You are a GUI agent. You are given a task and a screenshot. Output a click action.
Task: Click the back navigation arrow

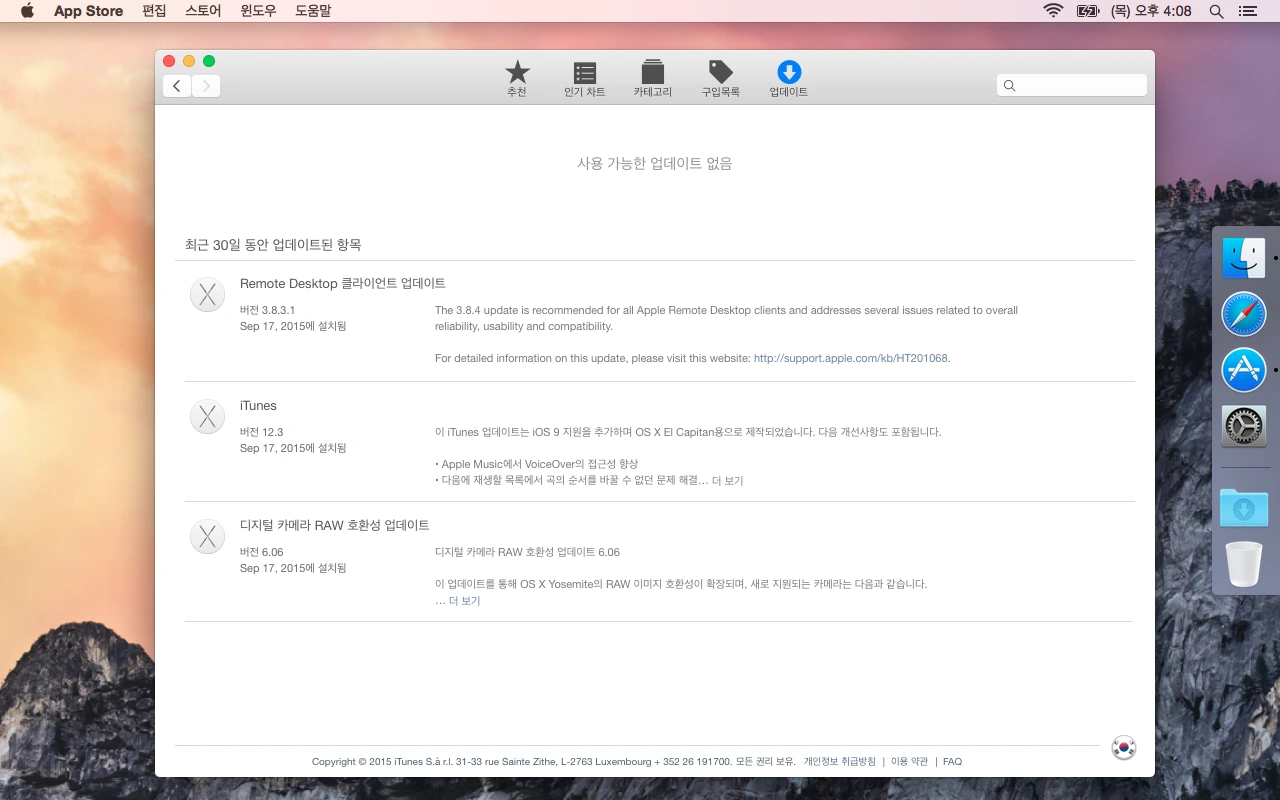(x=176, y=85)
